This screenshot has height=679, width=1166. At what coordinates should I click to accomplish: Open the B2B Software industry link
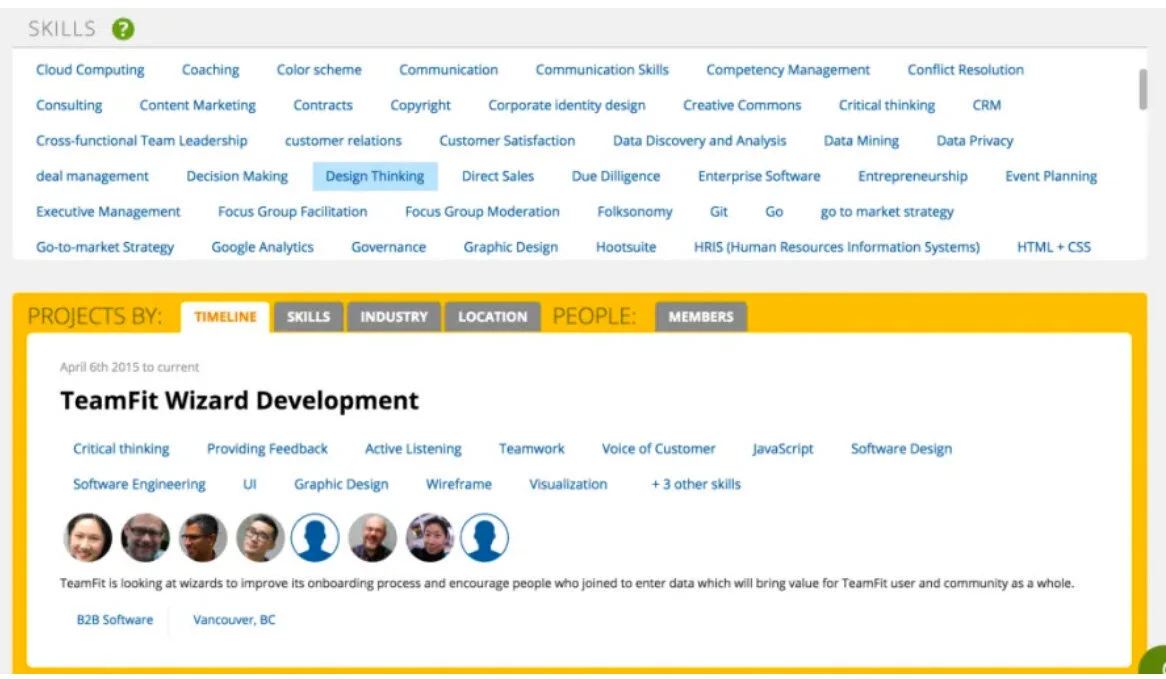(115, 620)
